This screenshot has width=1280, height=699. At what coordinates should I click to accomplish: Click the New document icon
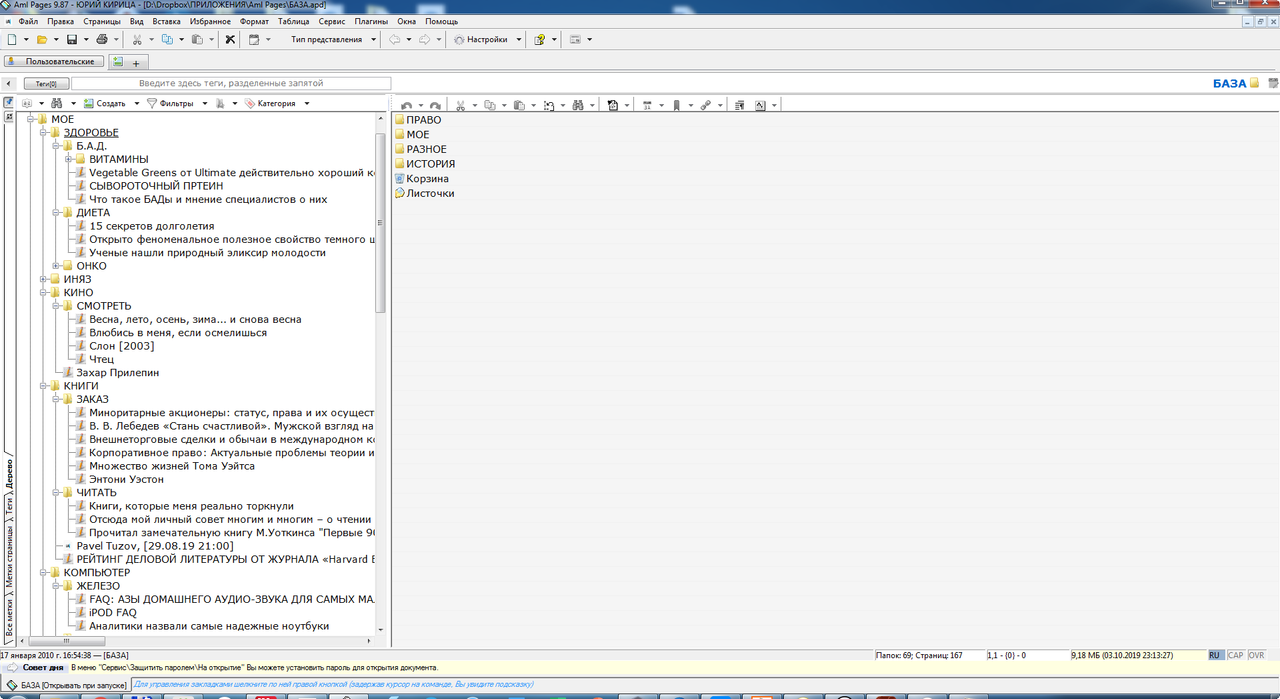[11, 39]
